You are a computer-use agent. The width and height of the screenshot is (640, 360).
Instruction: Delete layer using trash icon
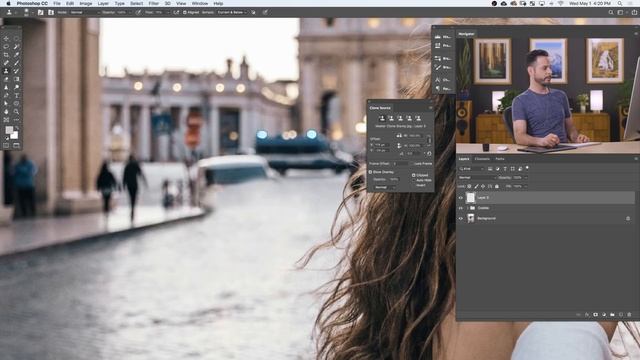[x=629, y=315]
